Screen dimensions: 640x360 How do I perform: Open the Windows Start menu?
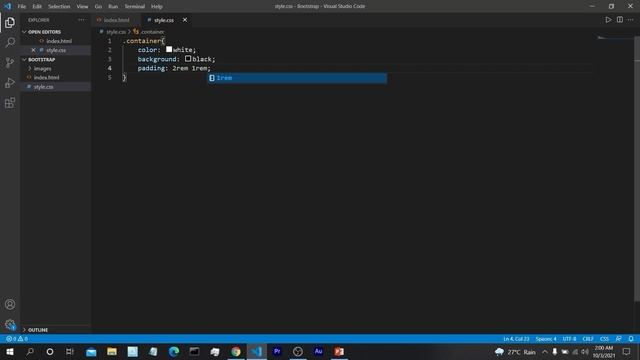[x=10, y=351]
